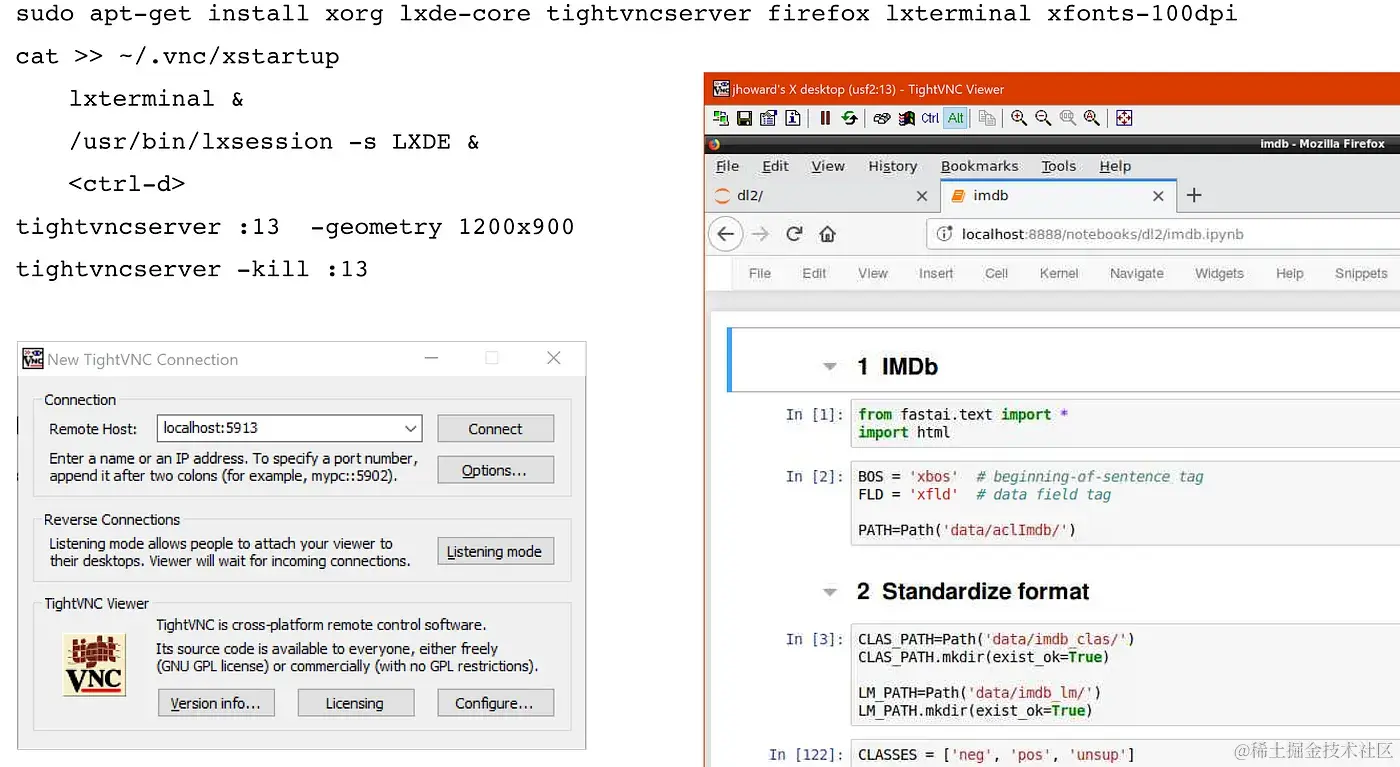Click the site info icon in address bar

tap(943, 234)
